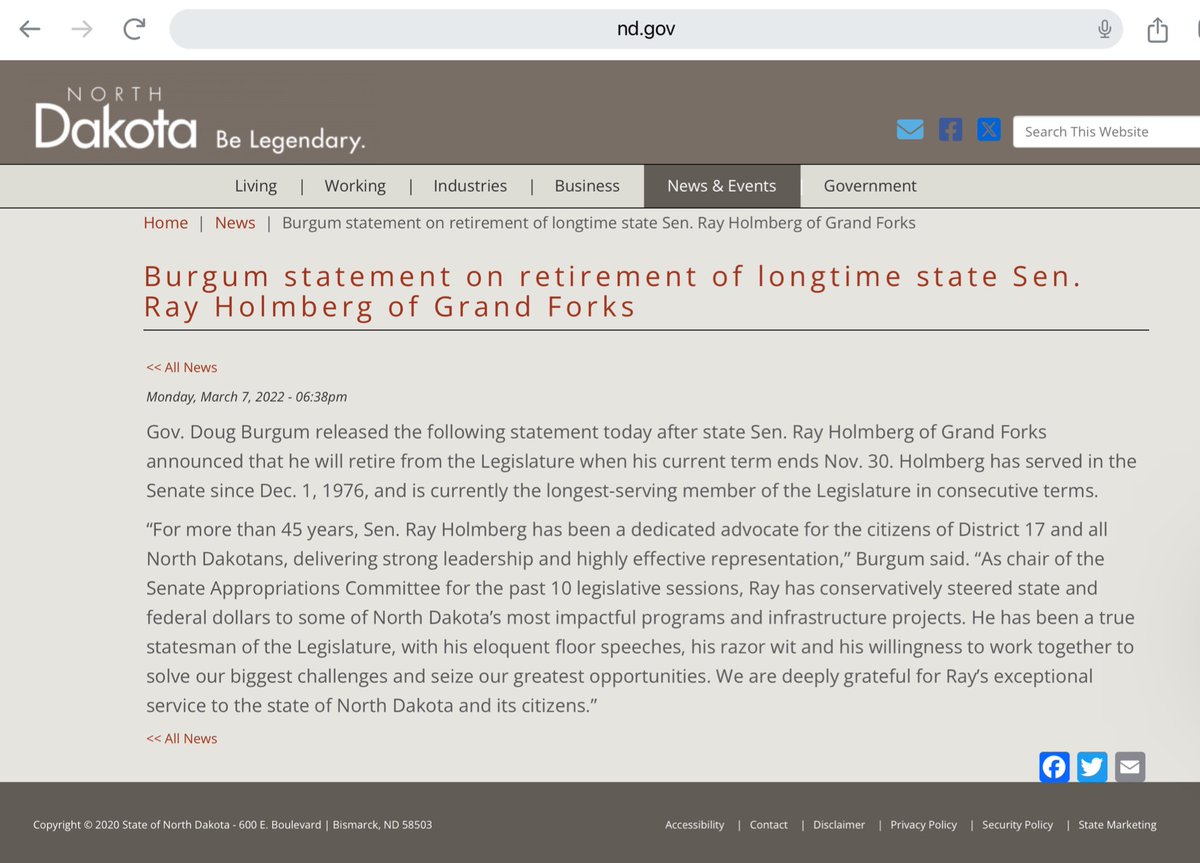The height and width of the screenshot is (863, 1200).
Task: Open the Working menu
Action: (x=355, y=186)
